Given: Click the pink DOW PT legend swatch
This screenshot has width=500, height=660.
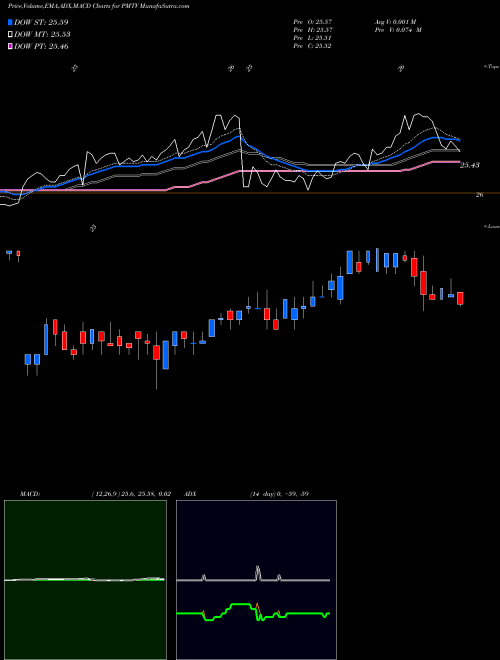Looking at the screenshot, I should [x=10, y=46].
